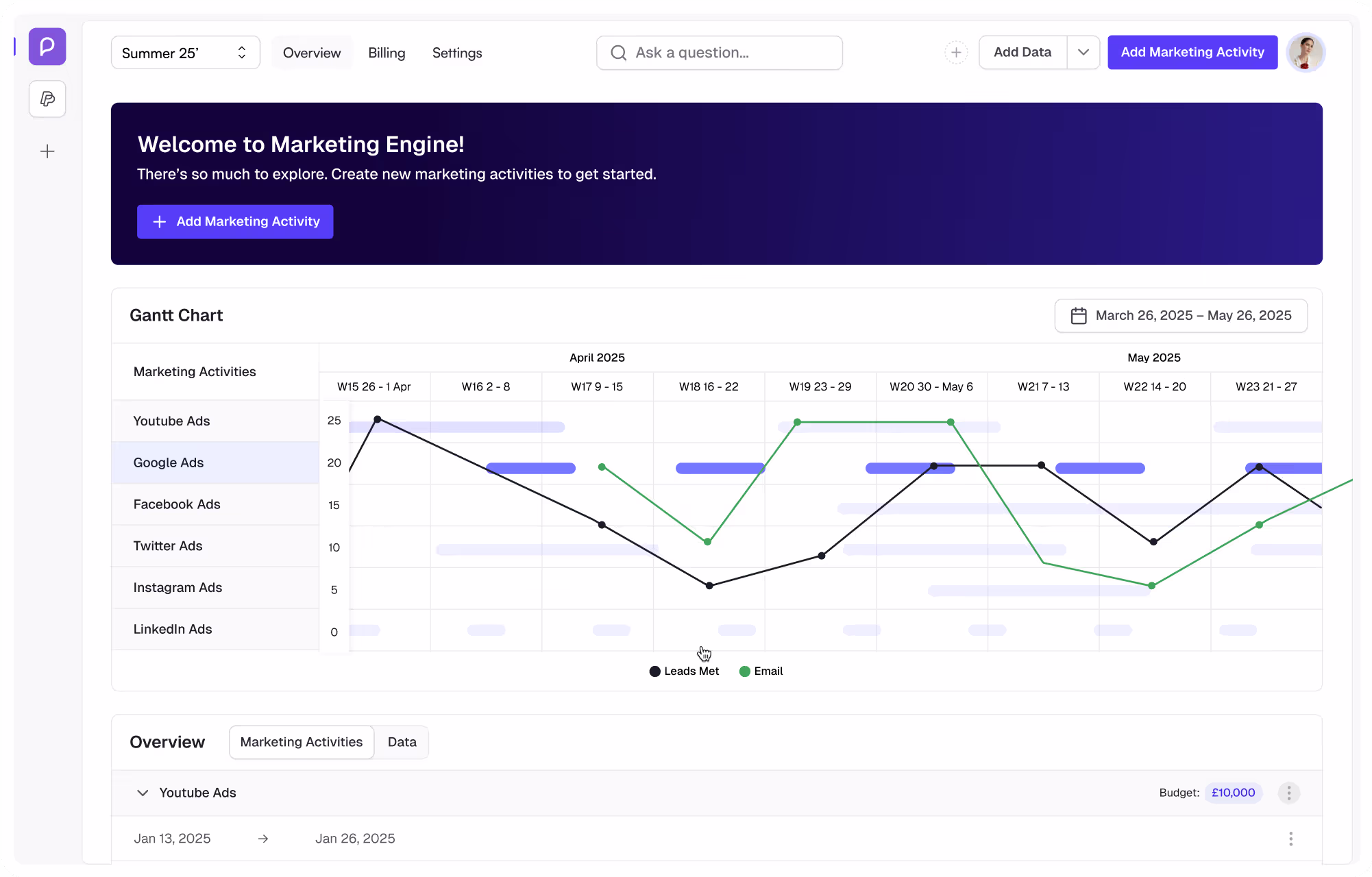Viewport: 1372px width, 877px height.
Task: Open the Add Data dropdown chevron
Action: click(x=1083, y=52)
